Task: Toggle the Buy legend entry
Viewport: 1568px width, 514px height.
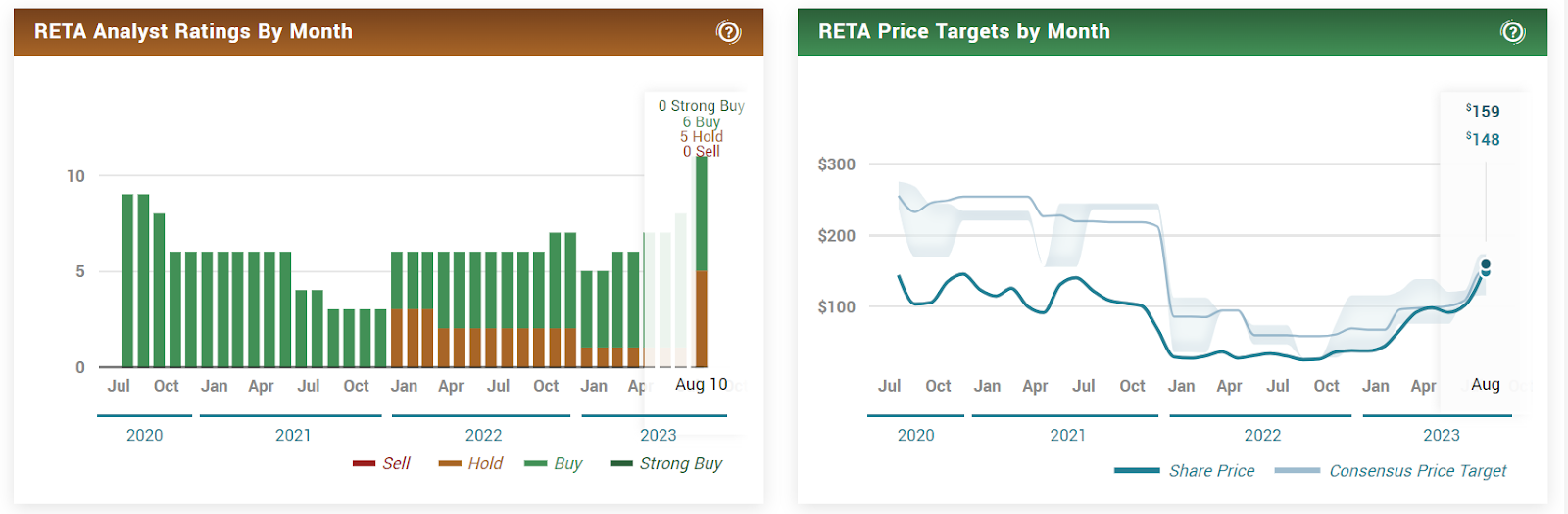Action: tap(553, 463)
